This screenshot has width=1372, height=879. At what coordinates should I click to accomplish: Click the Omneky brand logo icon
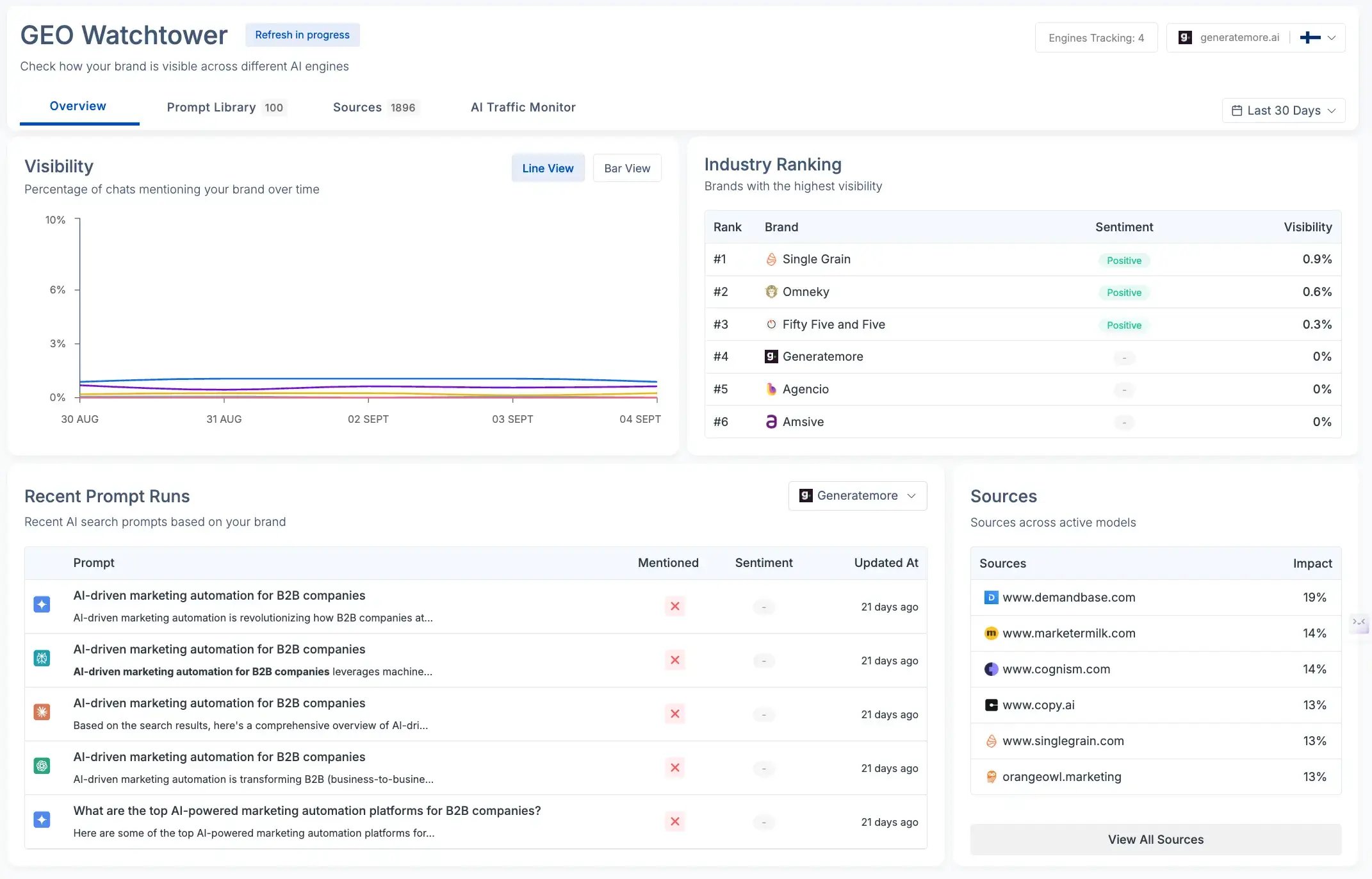point(771,292)
